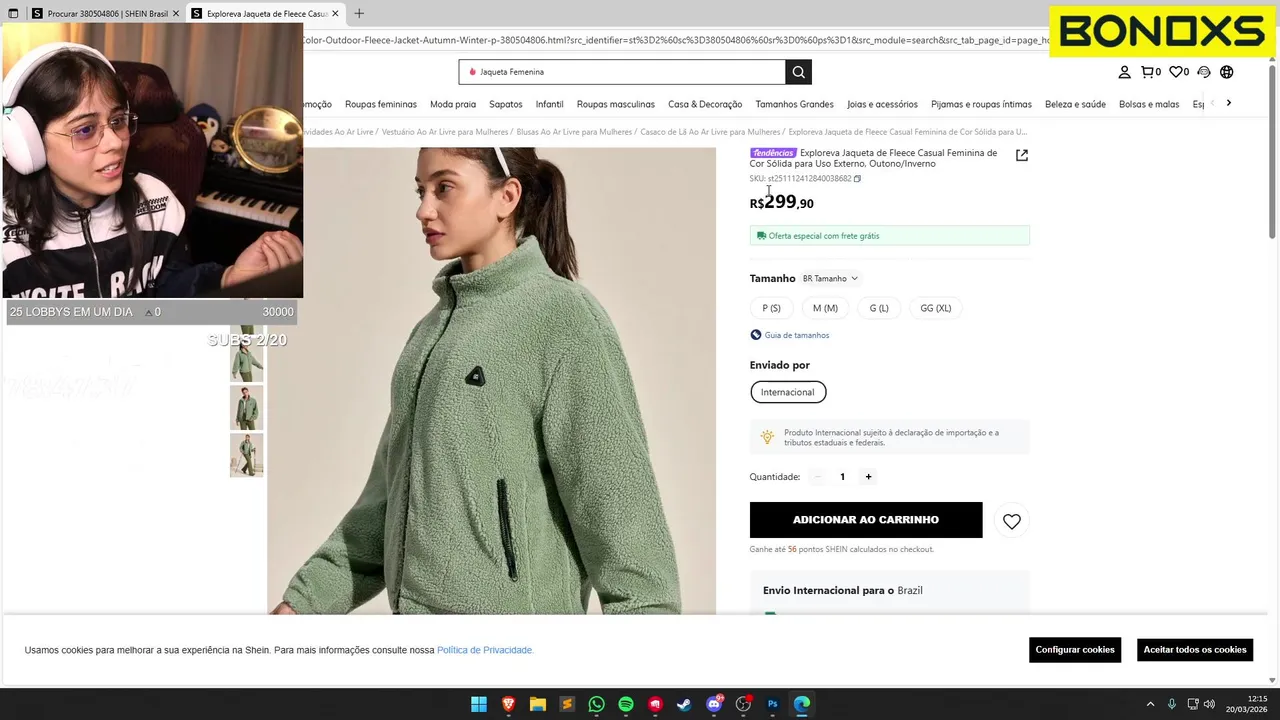Open the language globe icon

[x=1226, y=72]
